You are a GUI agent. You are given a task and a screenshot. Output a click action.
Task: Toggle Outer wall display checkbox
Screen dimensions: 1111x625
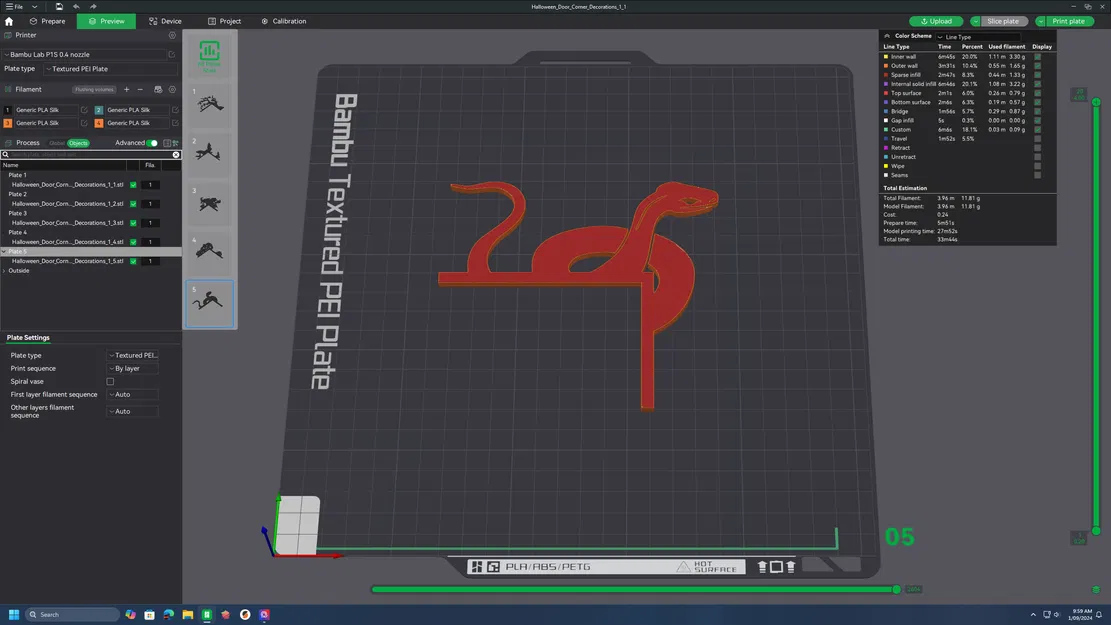[1037, 66]
